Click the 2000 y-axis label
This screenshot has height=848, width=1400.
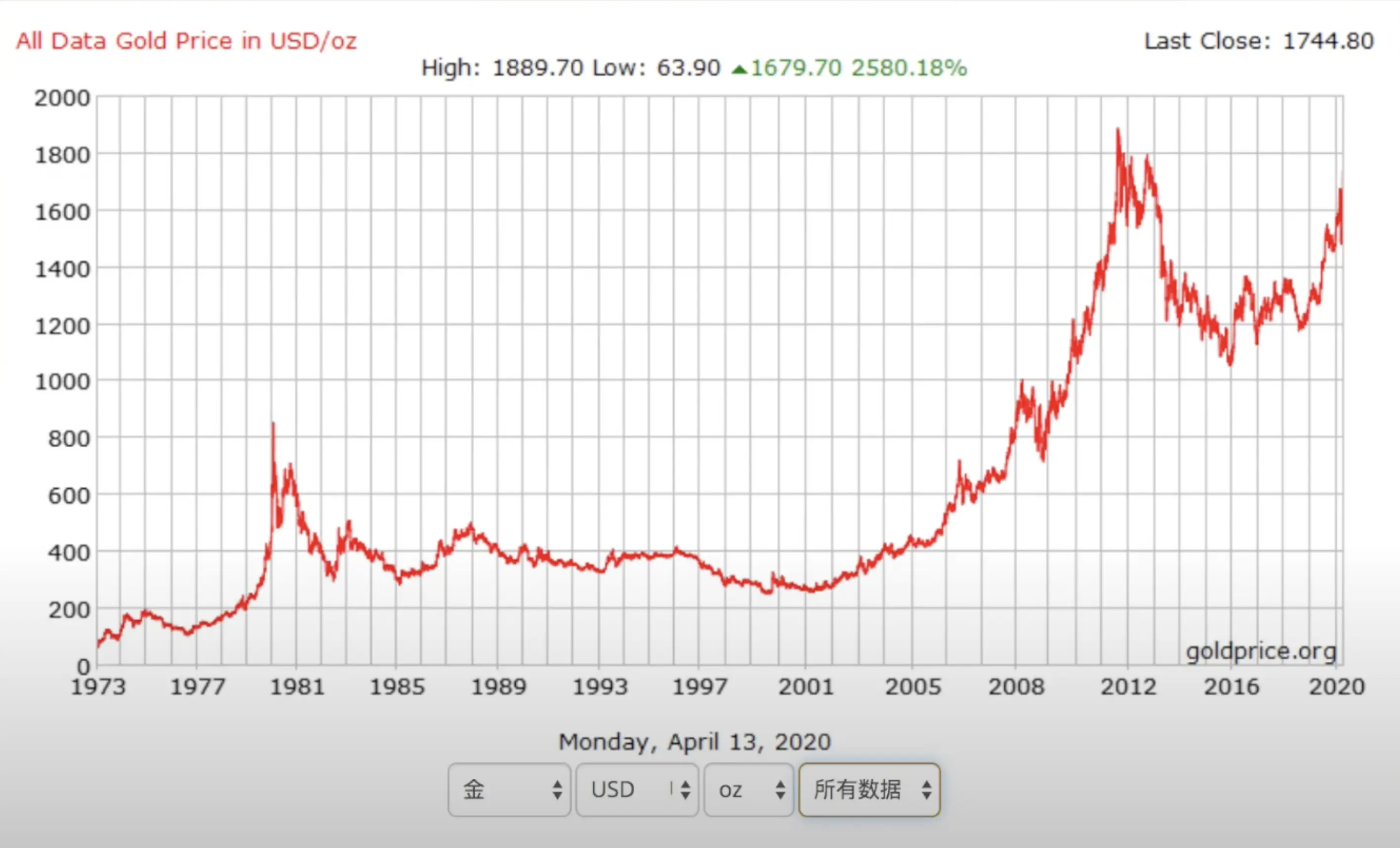(62, 98)
